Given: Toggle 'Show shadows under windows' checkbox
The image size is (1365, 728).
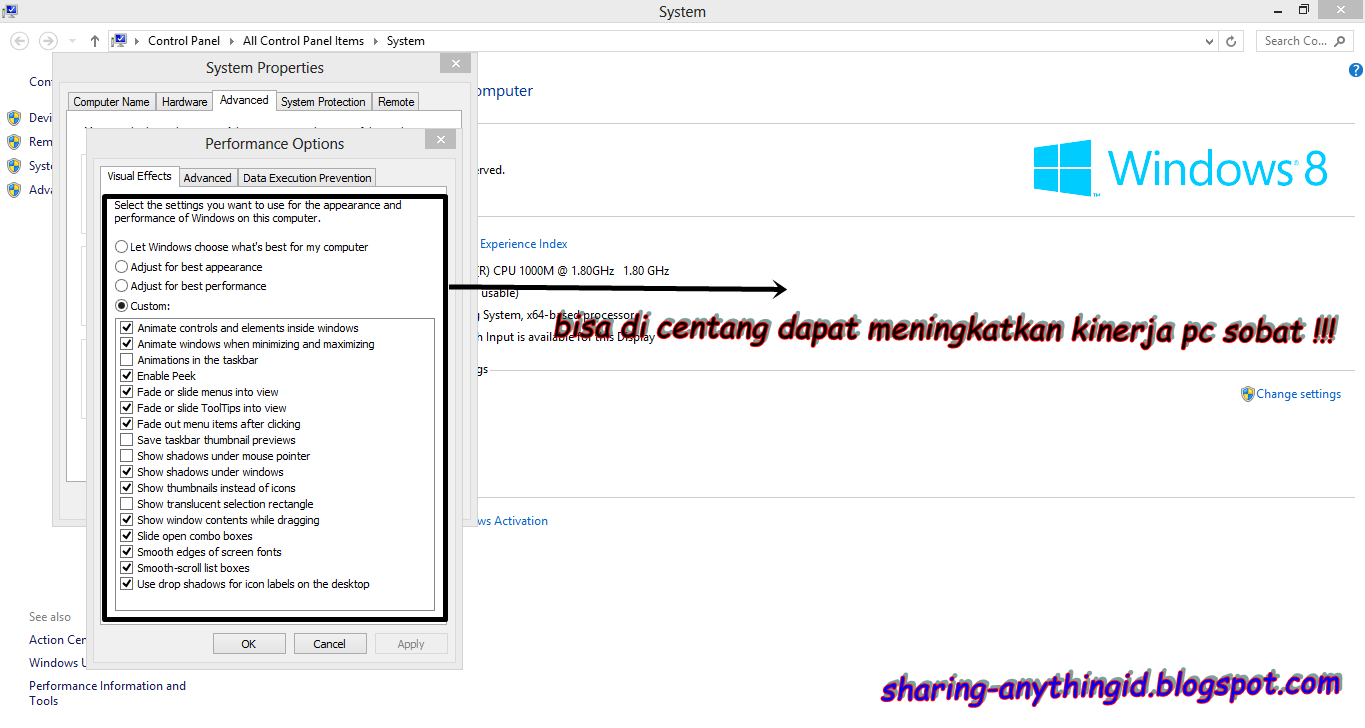Looking at the screenshot, I should point(126,472).
